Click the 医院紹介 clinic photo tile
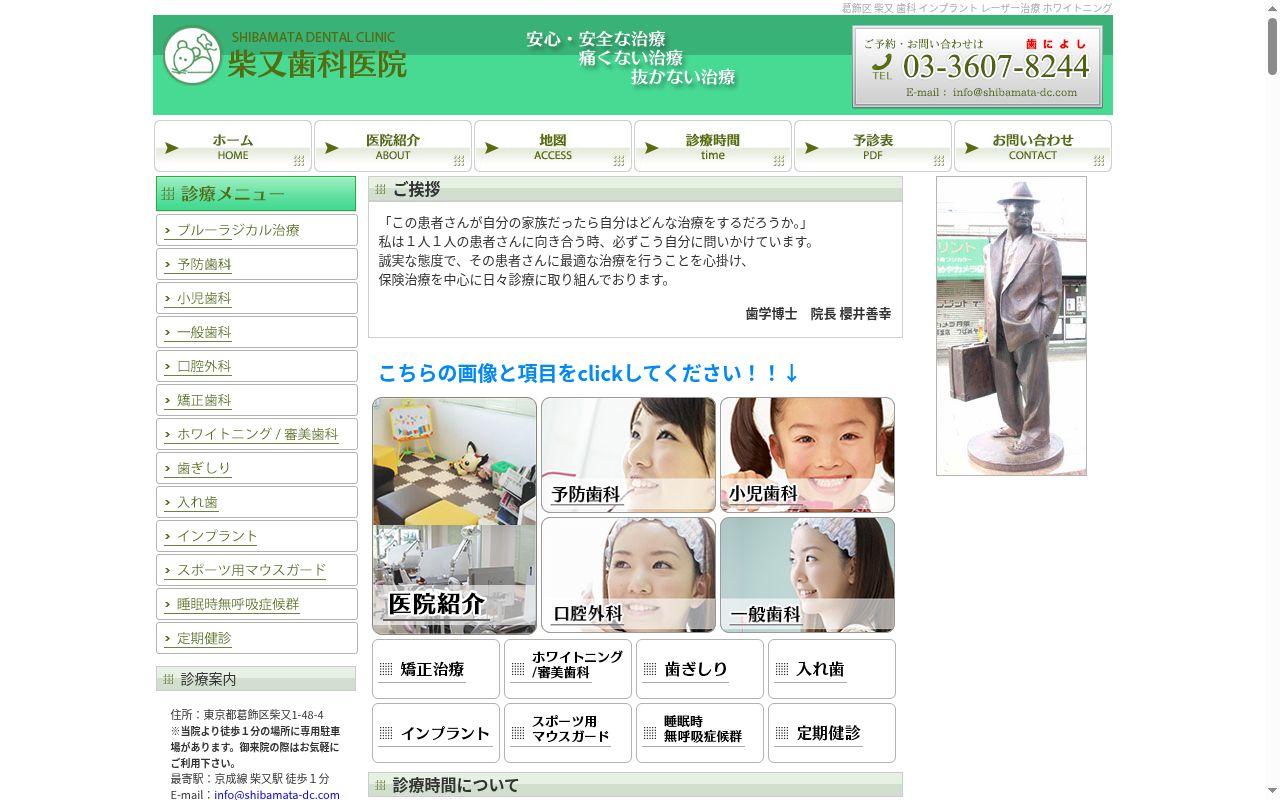 (x=454, y=516)
